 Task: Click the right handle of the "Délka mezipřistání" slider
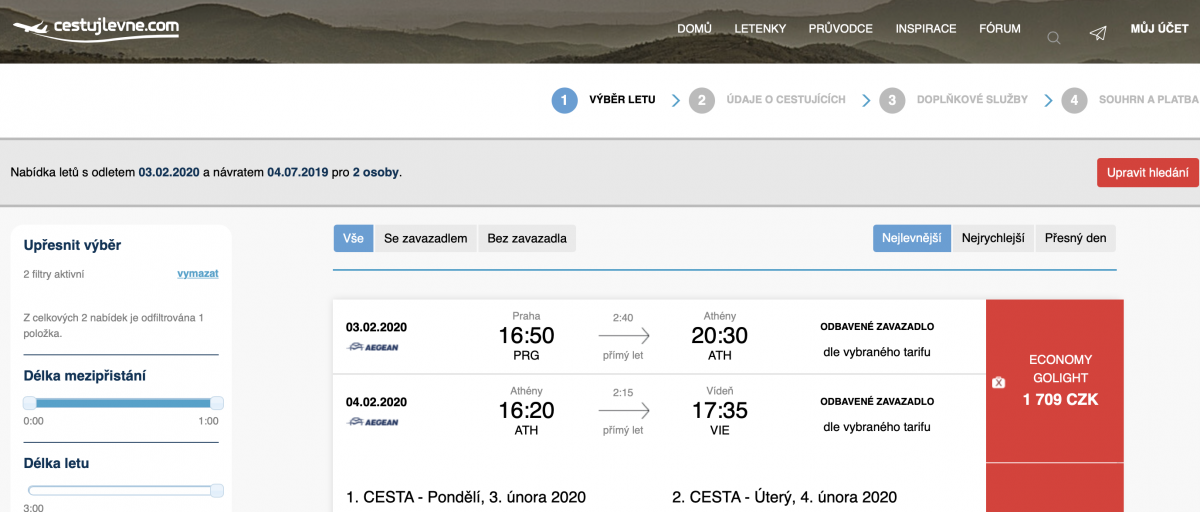tap(217, 403)
